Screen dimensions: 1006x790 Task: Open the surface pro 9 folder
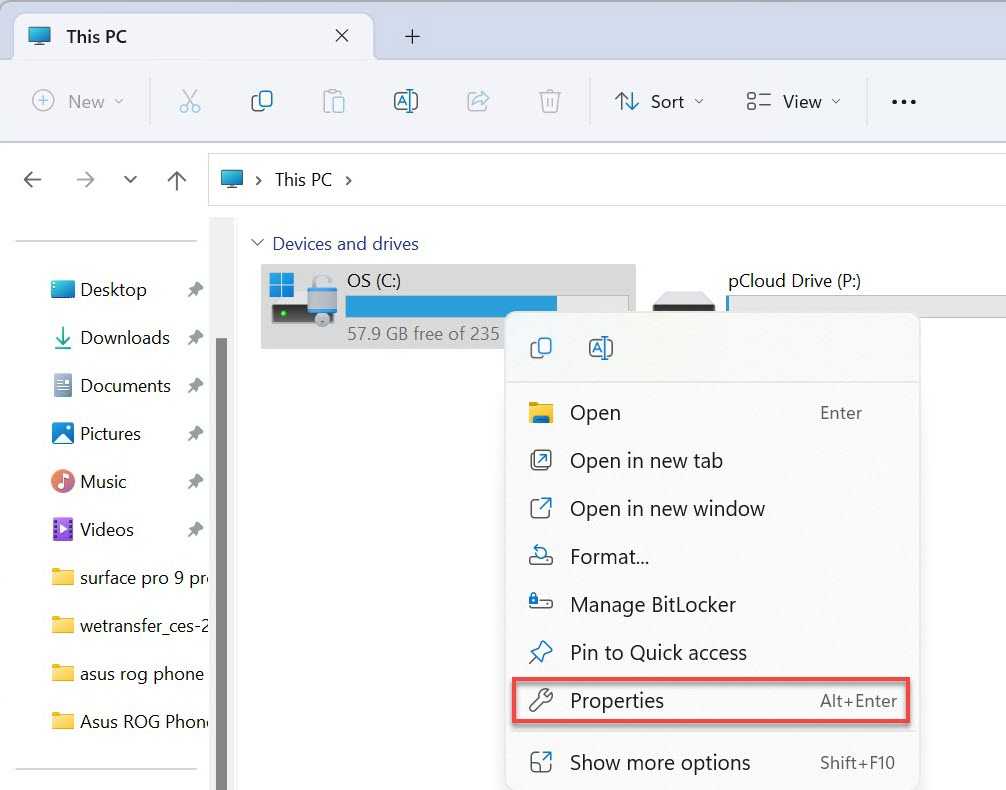[x=129, y=578]
